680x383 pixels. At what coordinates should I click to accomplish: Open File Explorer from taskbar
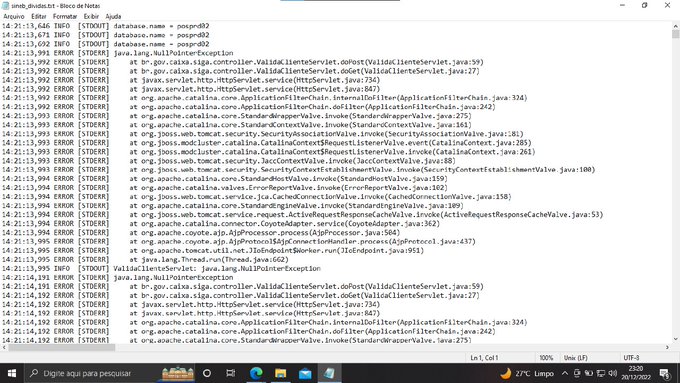281,373
